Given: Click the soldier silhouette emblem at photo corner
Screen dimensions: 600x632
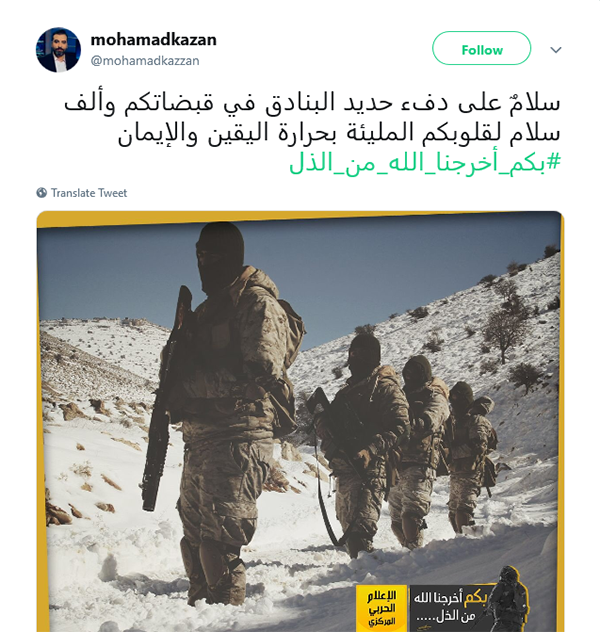Looking at the screenshot, I should 509,598.
